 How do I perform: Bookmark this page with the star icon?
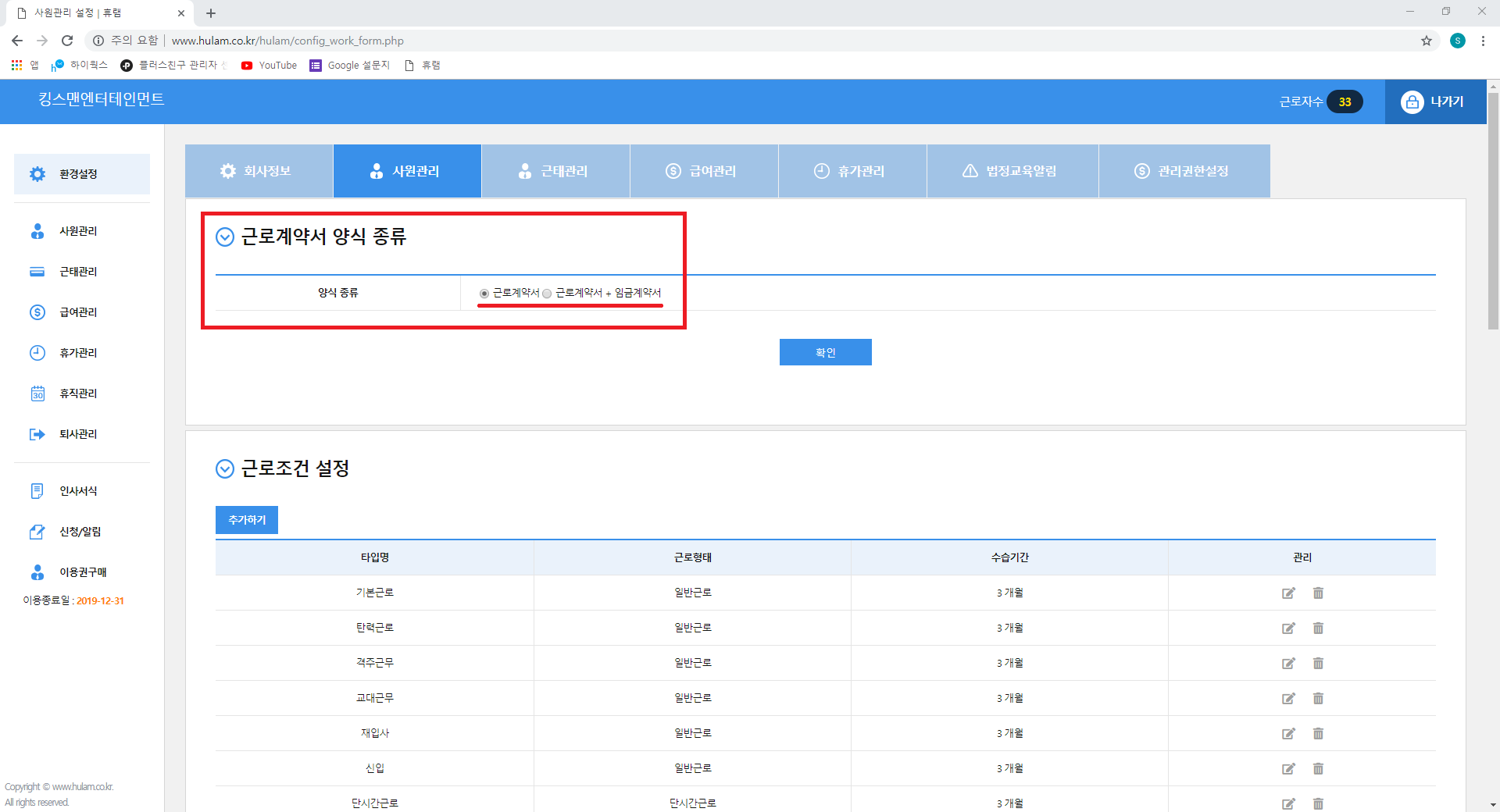[1426, 41]
